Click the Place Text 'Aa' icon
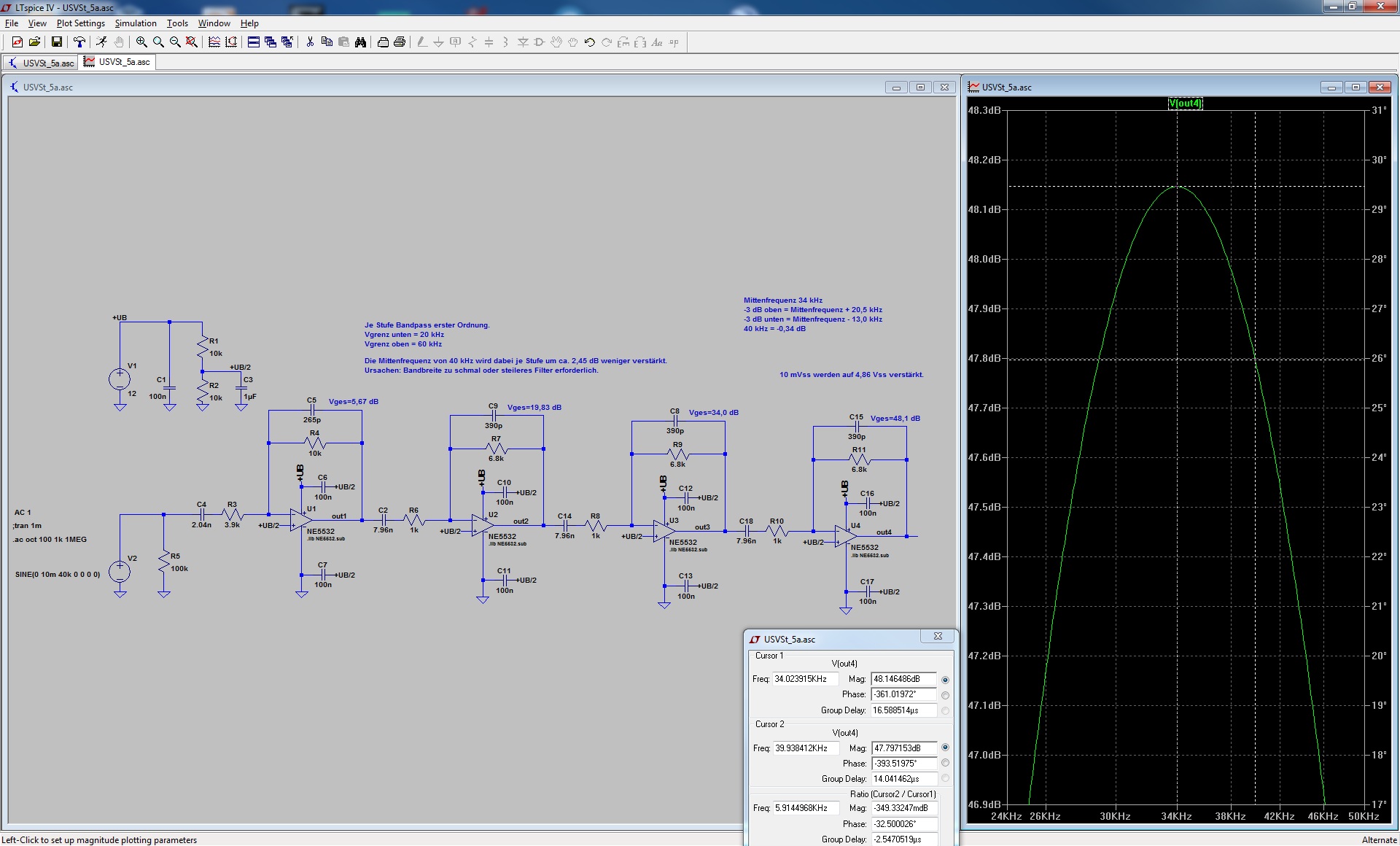The image size is (1400, 846). [x=657, y=42]
